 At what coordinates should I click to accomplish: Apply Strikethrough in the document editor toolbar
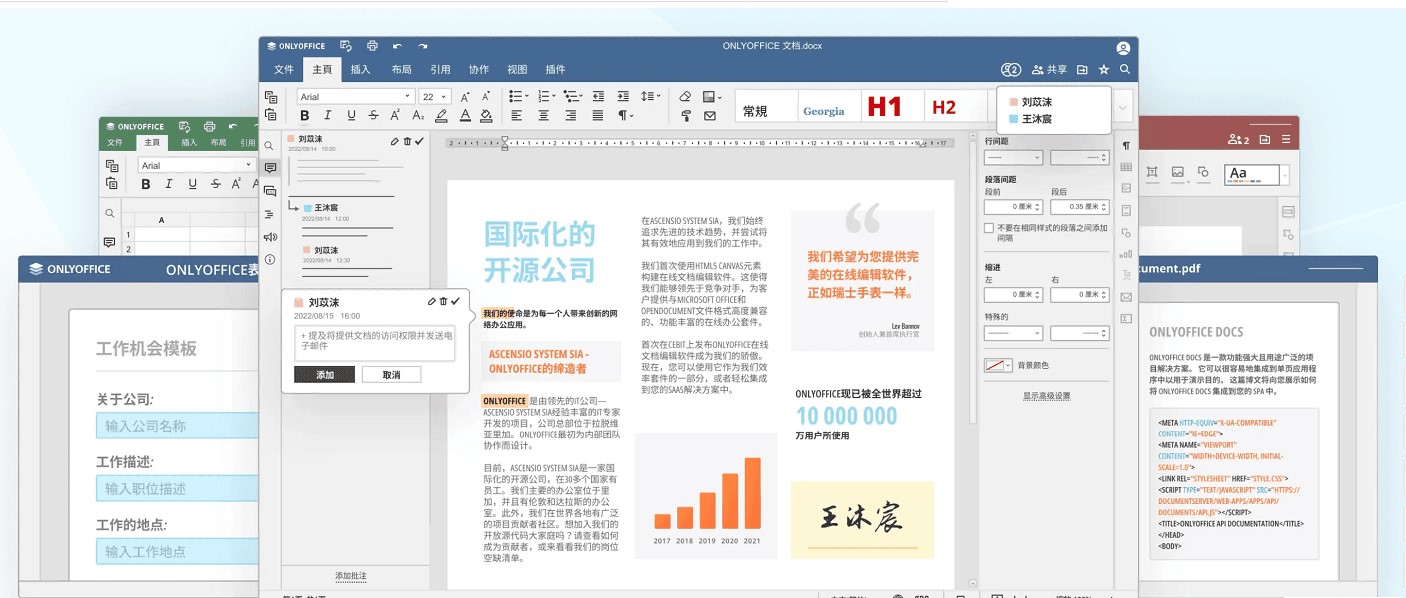tap(373, 115)
